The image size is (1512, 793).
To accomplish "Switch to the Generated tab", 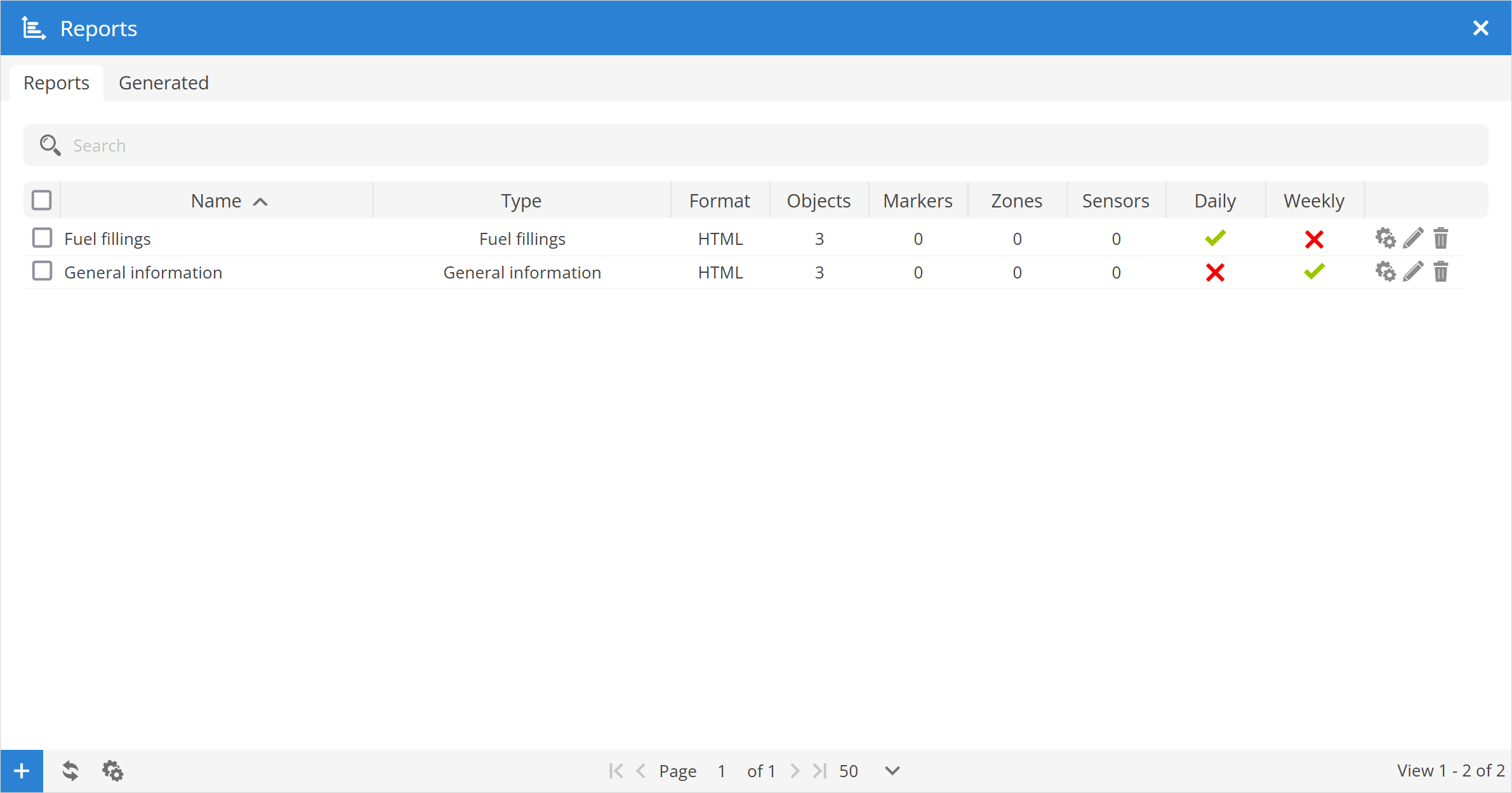I will (x=164, y=83).
